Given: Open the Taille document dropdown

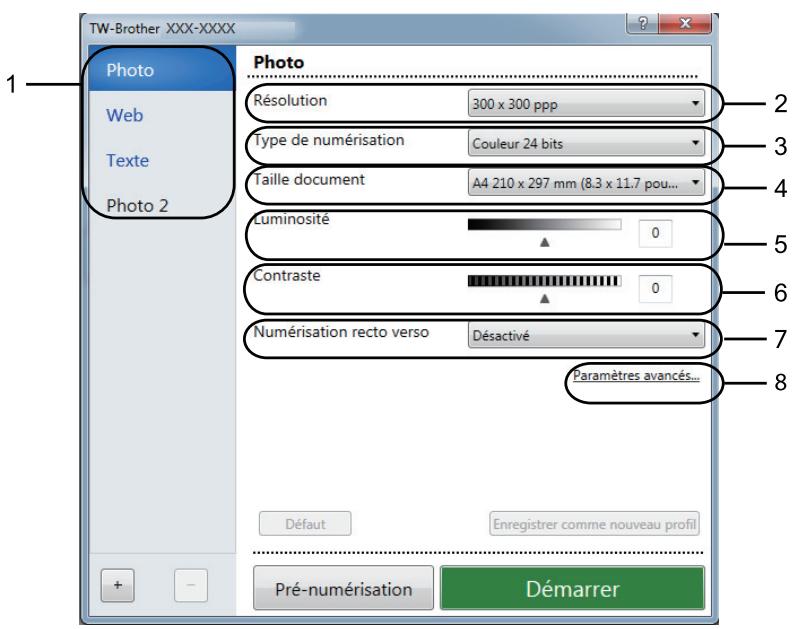Looking at the screenshot, I should (x=586, y=183).
